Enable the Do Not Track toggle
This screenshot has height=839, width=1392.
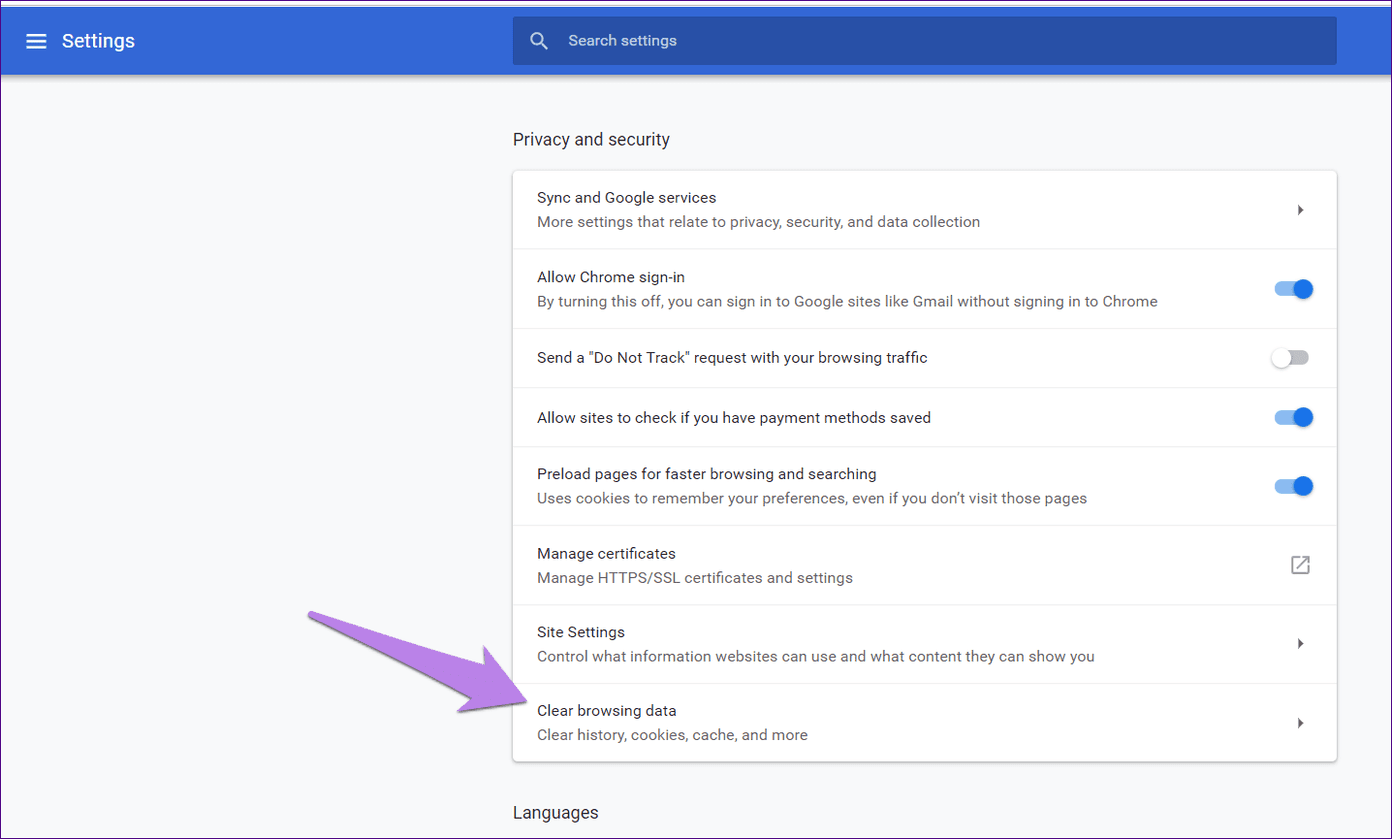1289,358
